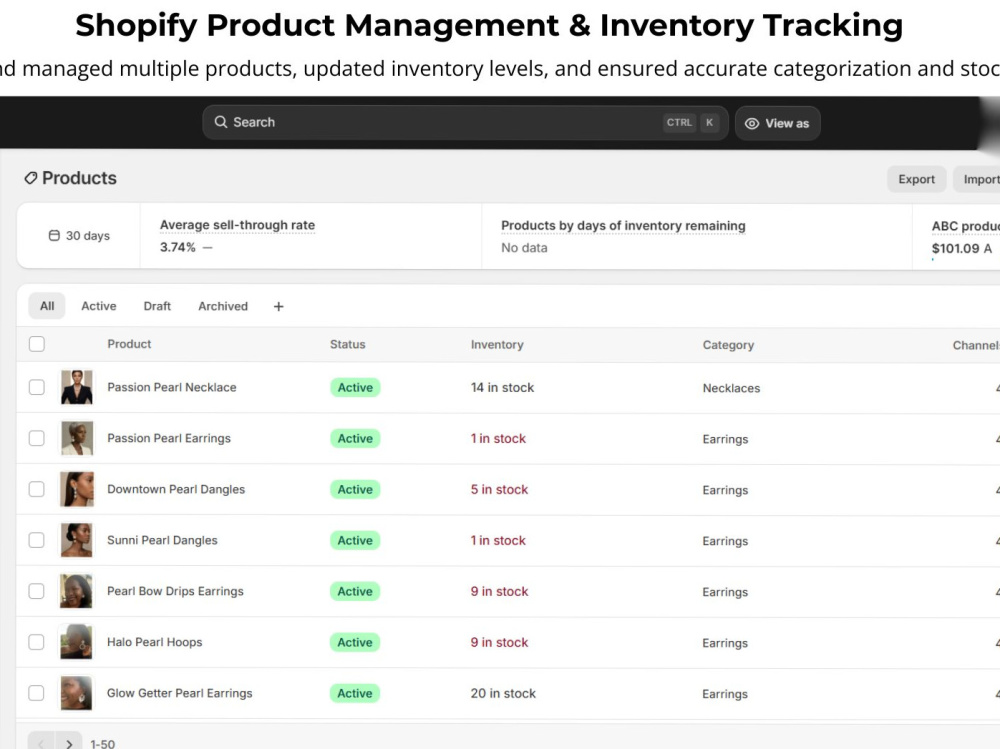Click Products by days of inventory remaining

(x=623, y=225)
